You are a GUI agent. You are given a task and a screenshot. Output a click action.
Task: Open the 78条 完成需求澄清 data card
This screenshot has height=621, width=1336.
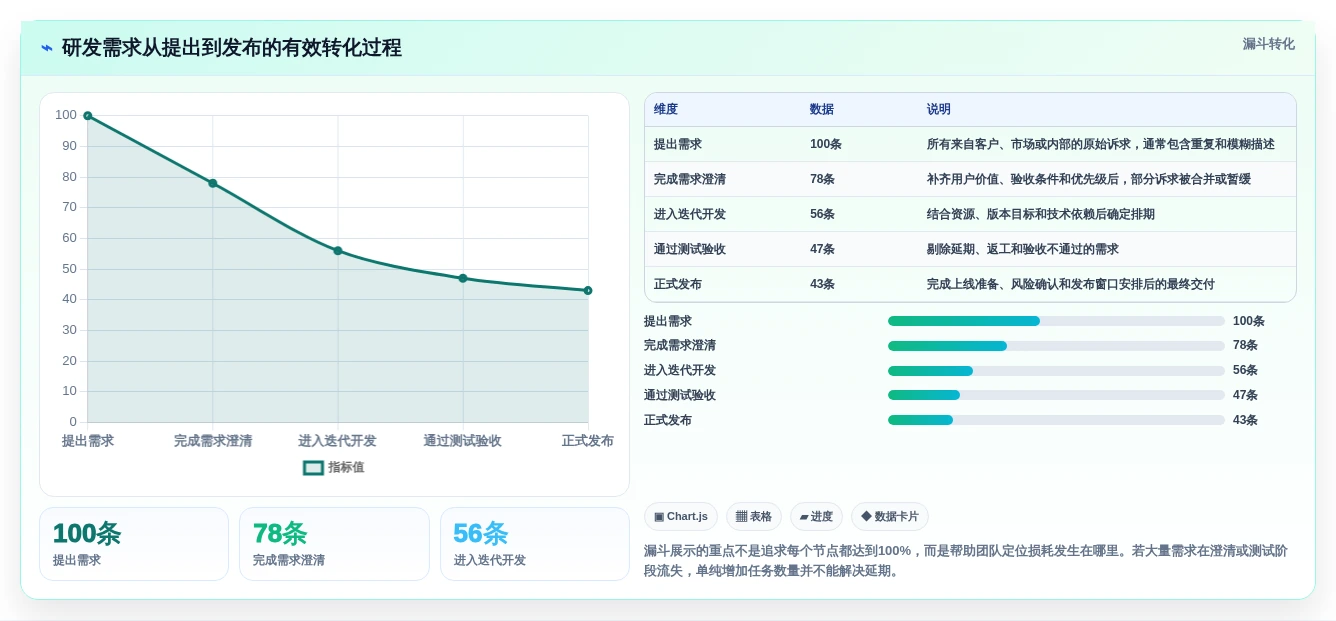[334, 544]
